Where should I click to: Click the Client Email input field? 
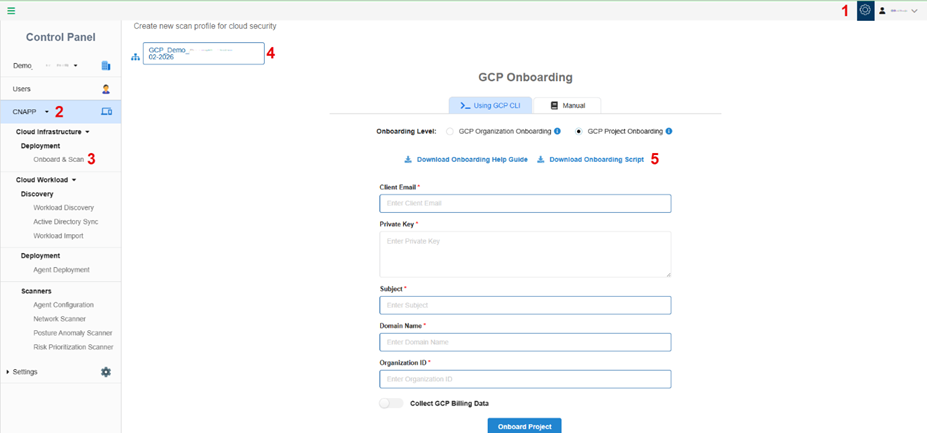click(x=525, y=203)
